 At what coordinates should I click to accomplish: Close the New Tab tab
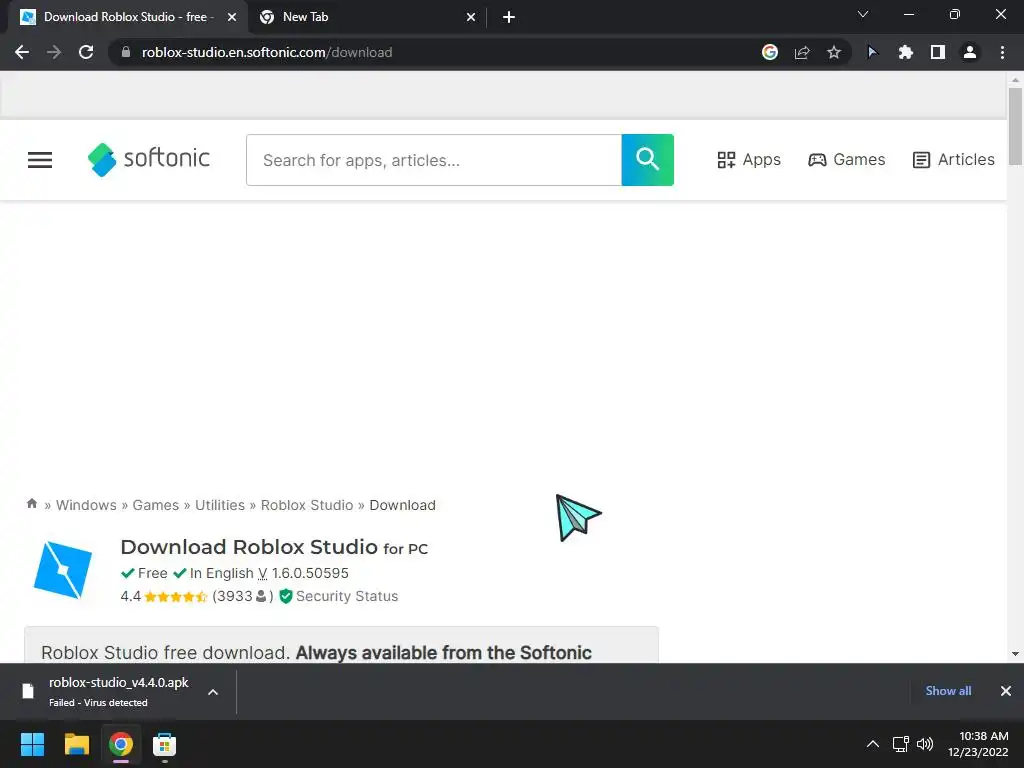pos(471,17)
